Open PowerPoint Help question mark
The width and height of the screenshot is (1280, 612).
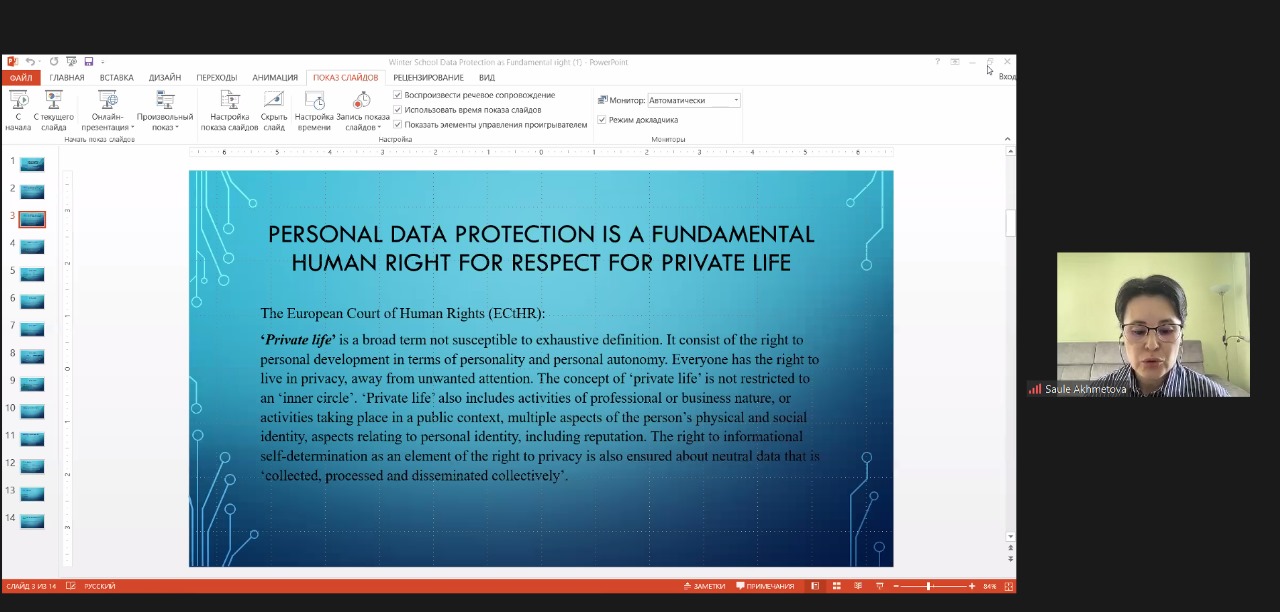(937, 62)
